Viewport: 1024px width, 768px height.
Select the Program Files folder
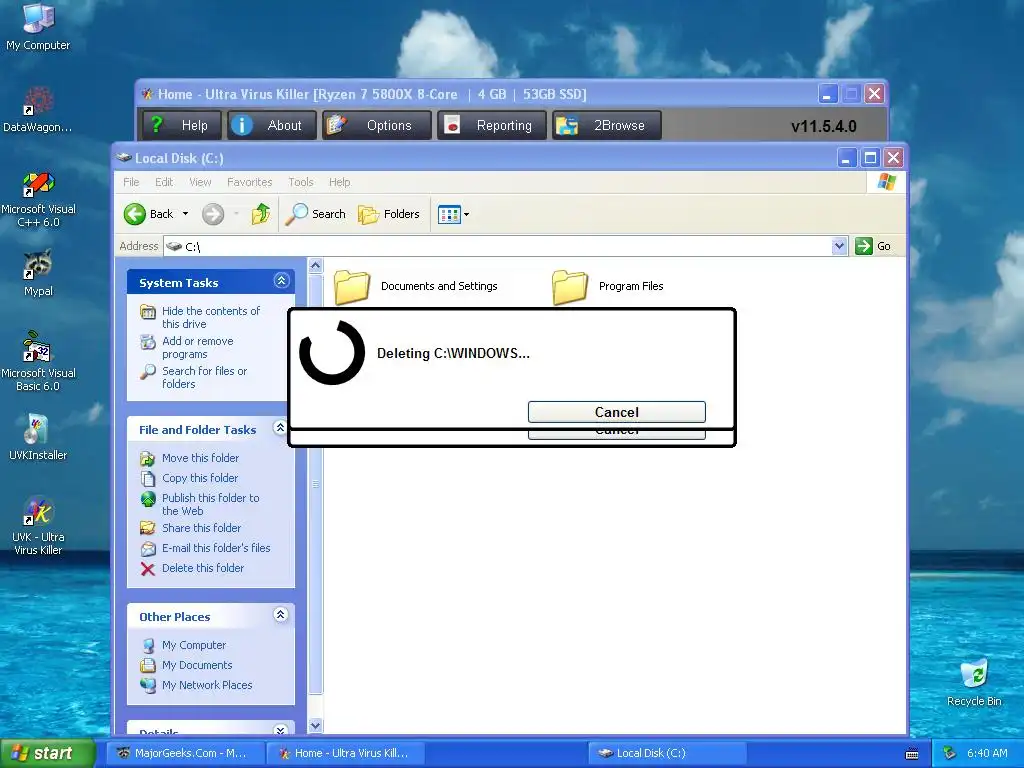pos(608,286)
